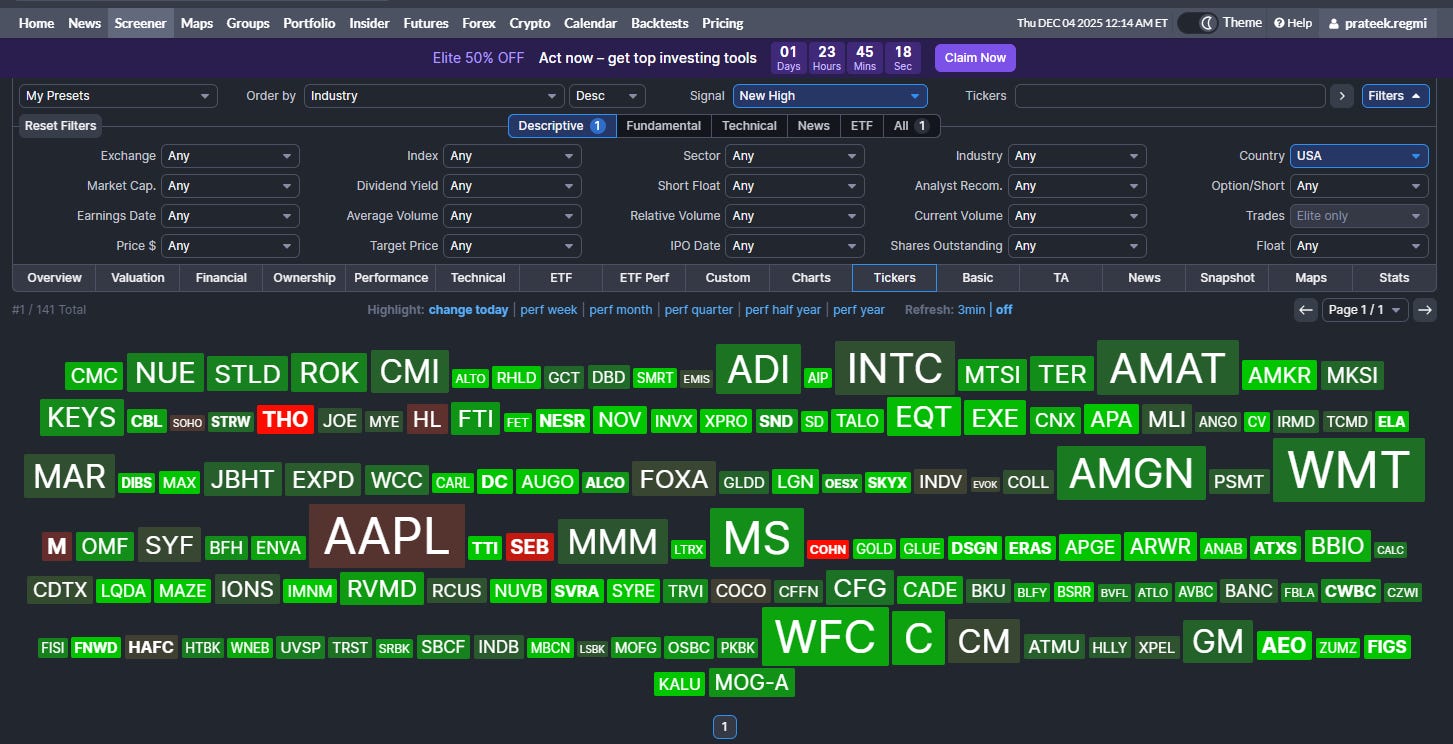
Task: Open Analyst Recom. filter dropdown
Action: point(1077,186)
